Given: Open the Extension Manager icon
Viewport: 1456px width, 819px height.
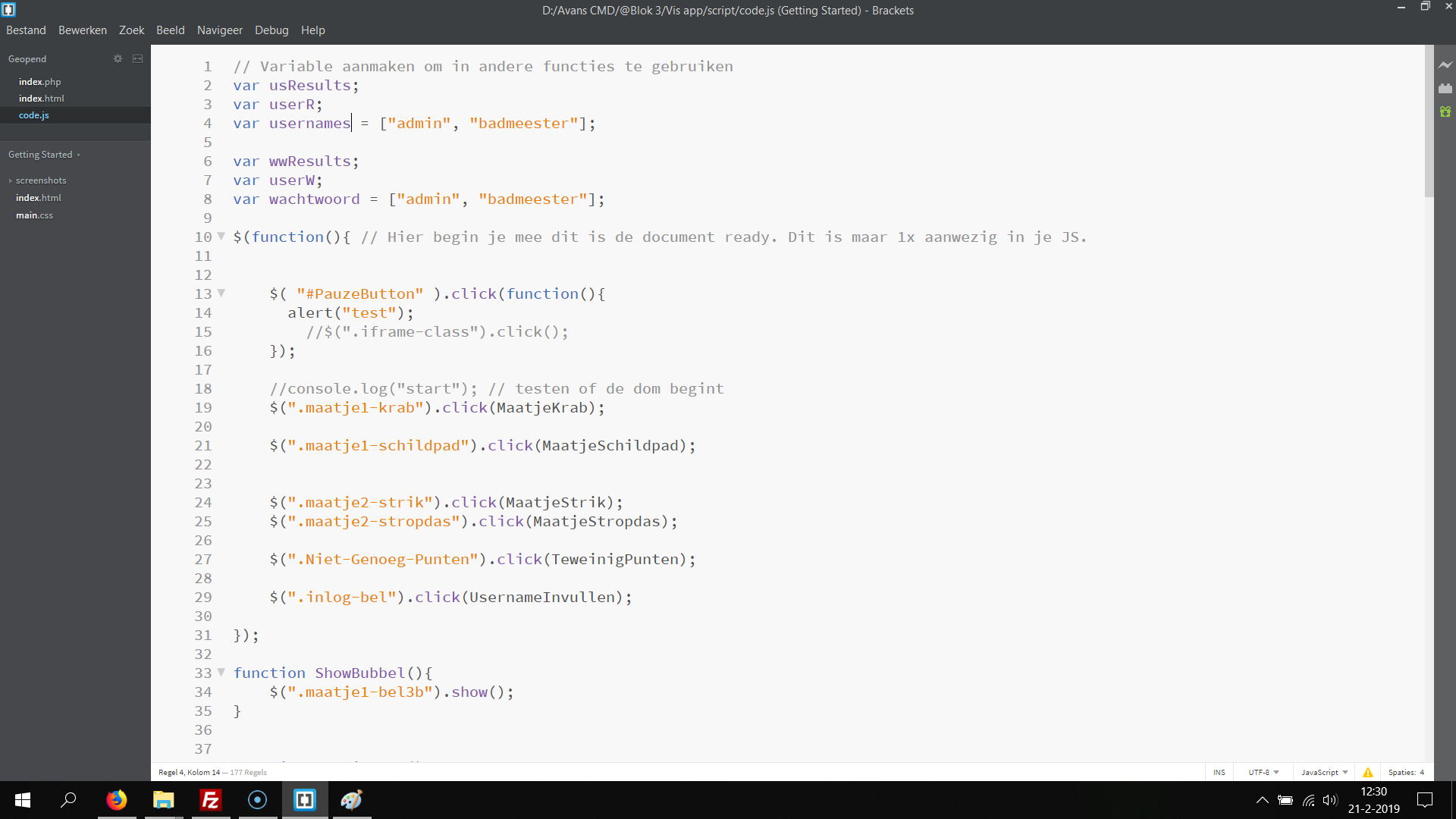Looking at the screenshot, I should [x=1445, y=89].
